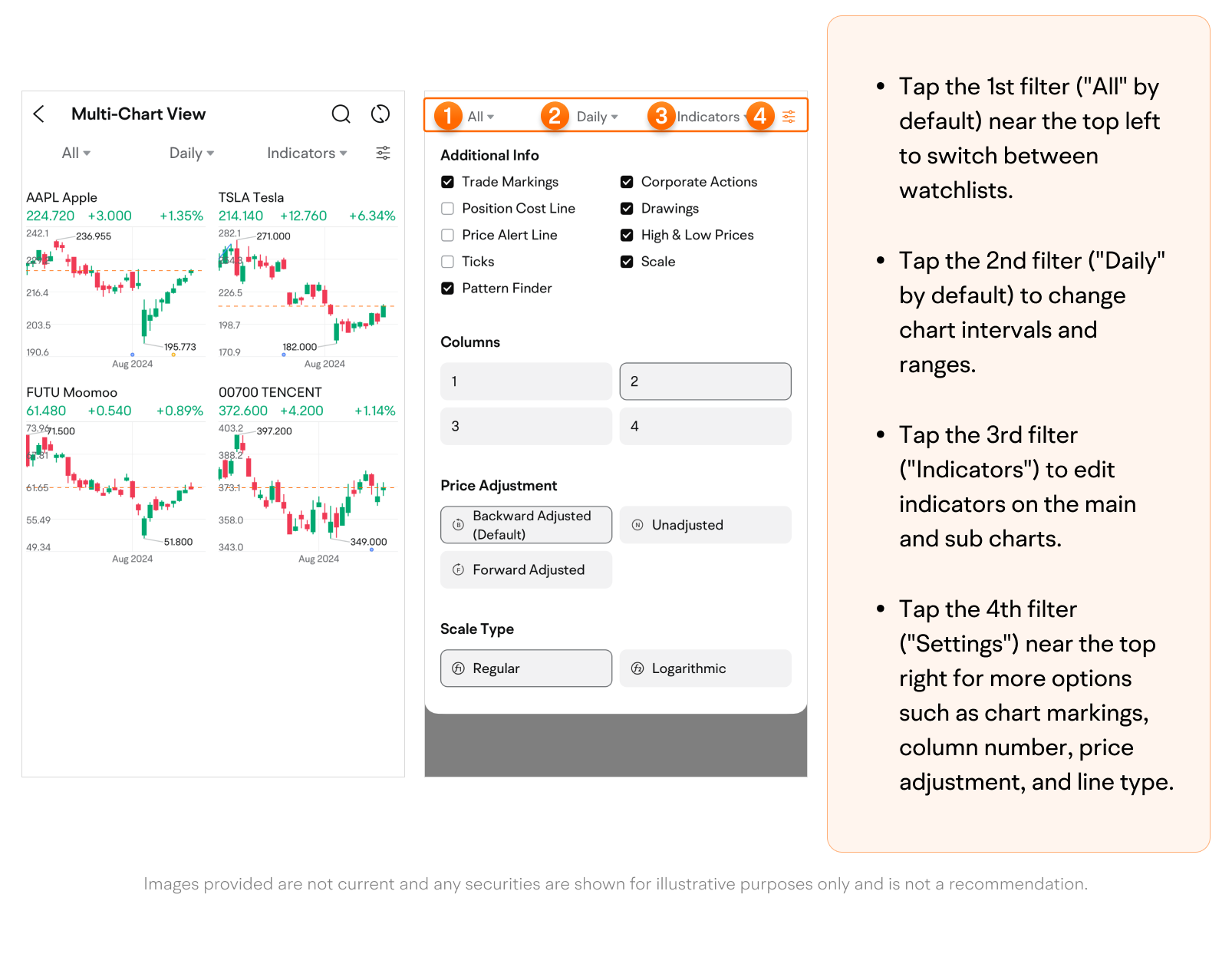Expand the Indicators dropdown in left panel
Viewport: 1232px width, 957px height.
click(x=307, y=153)
